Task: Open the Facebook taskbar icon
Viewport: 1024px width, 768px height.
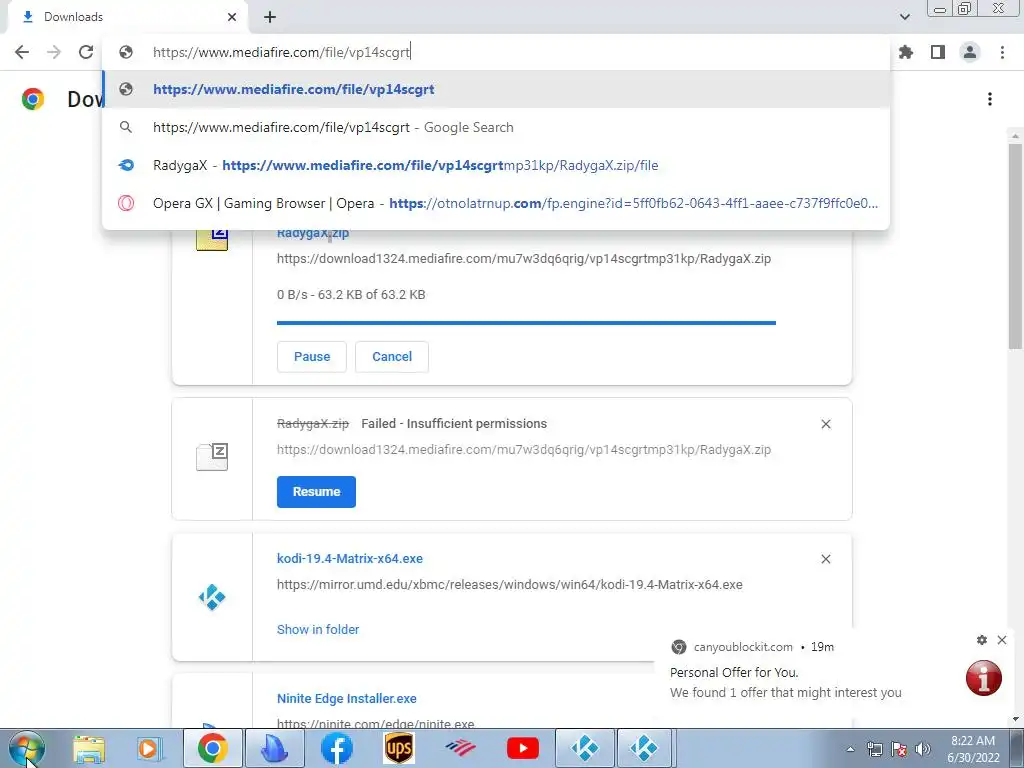Action: click(x=336, y=748)
